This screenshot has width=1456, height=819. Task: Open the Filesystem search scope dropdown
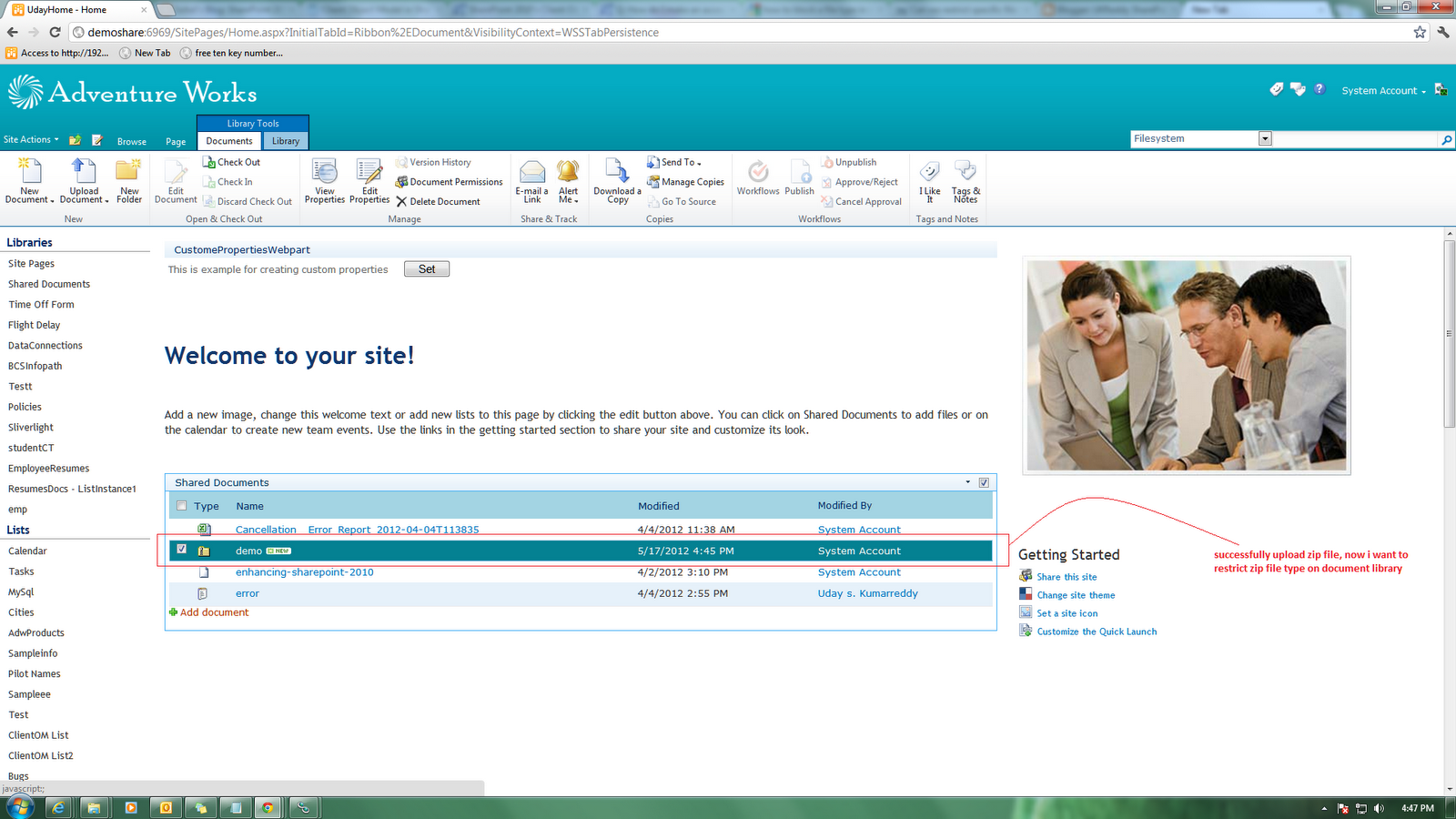(x=1265, y=138)
